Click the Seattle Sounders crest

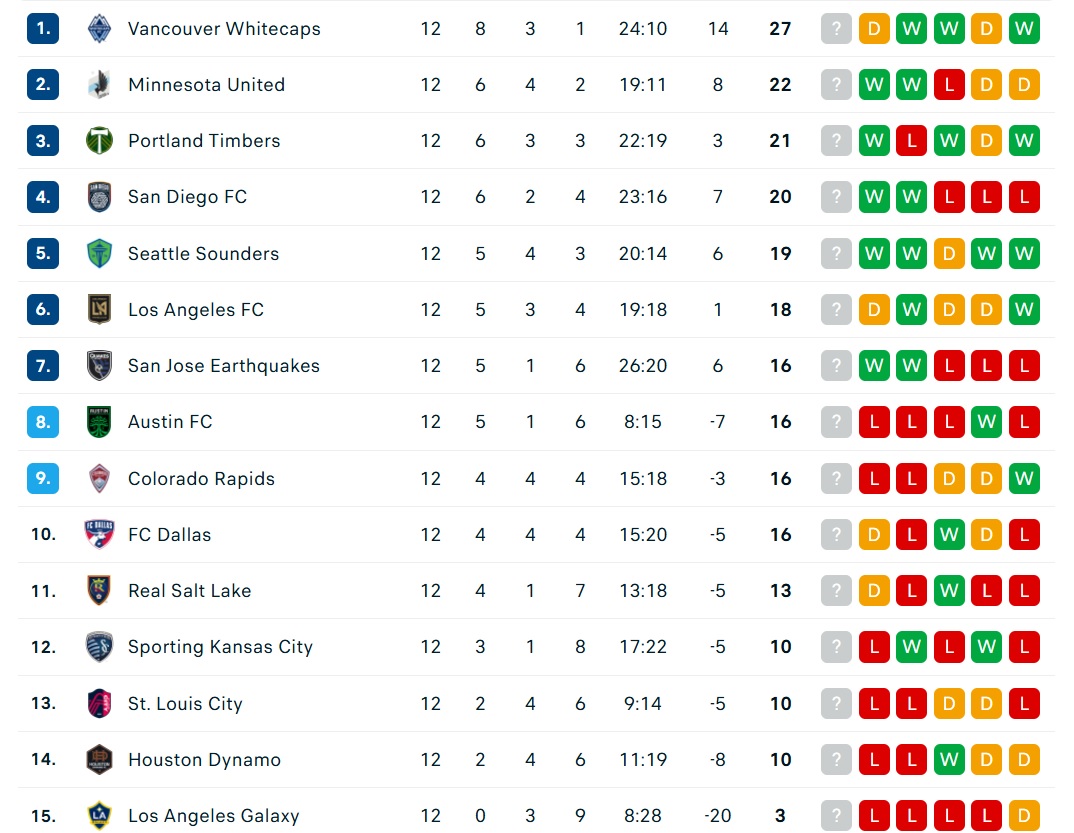pos(99,253)
